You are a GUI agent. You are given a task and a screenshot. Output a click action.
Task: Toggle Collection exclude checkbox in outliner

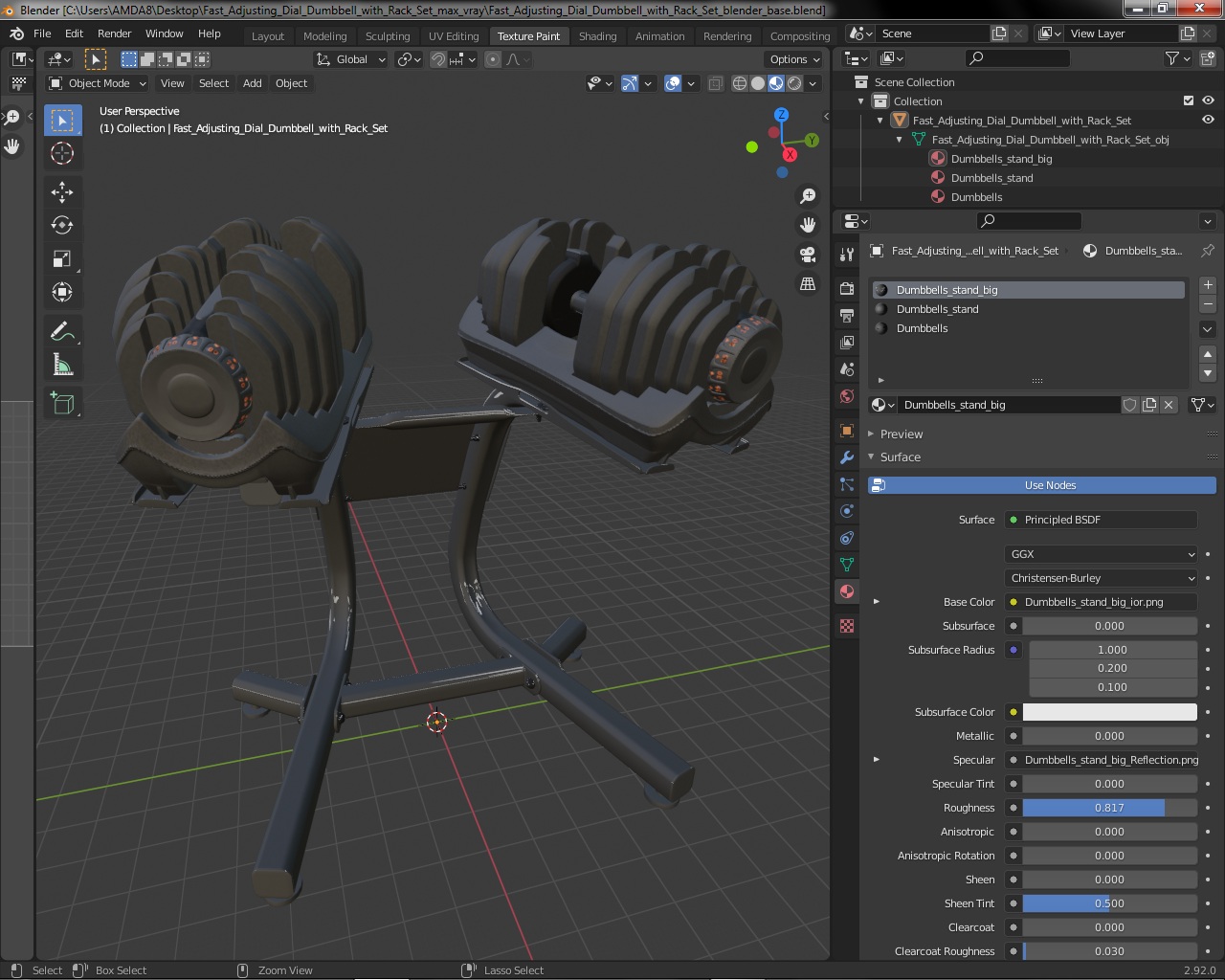(1189, 100)
